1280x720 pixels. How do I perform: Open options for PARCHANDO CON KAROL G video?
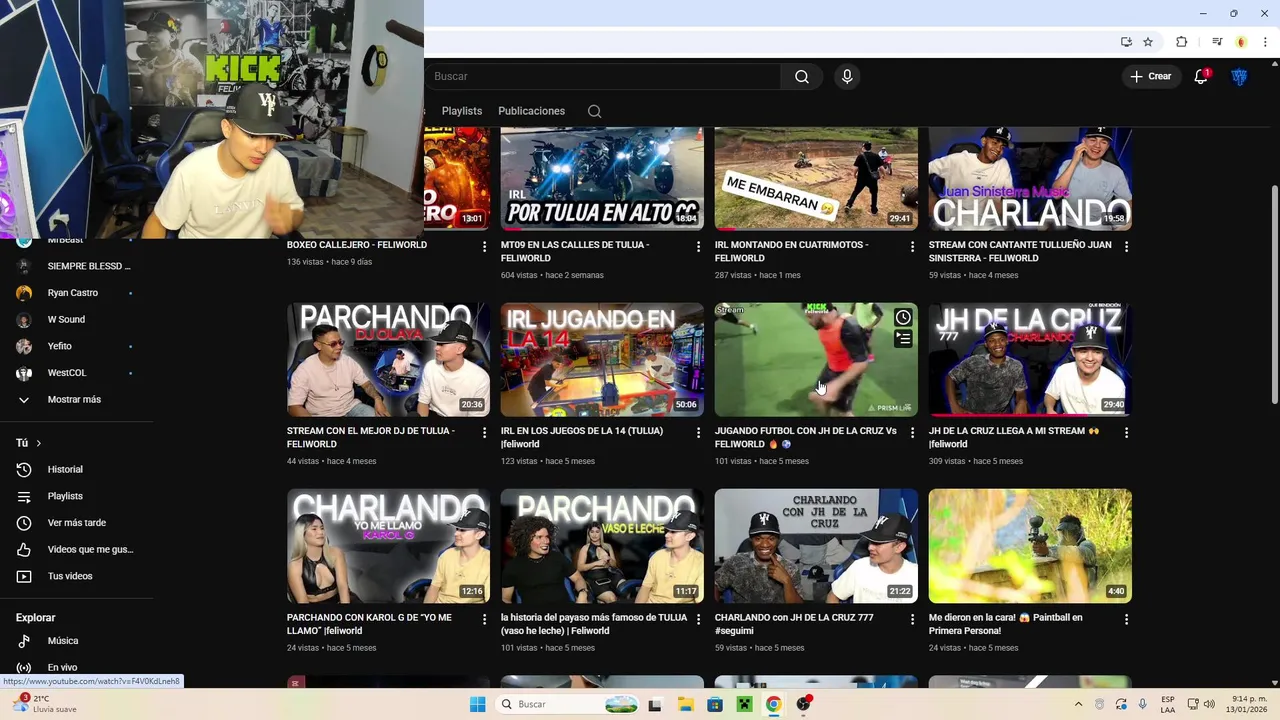(484, 619)
